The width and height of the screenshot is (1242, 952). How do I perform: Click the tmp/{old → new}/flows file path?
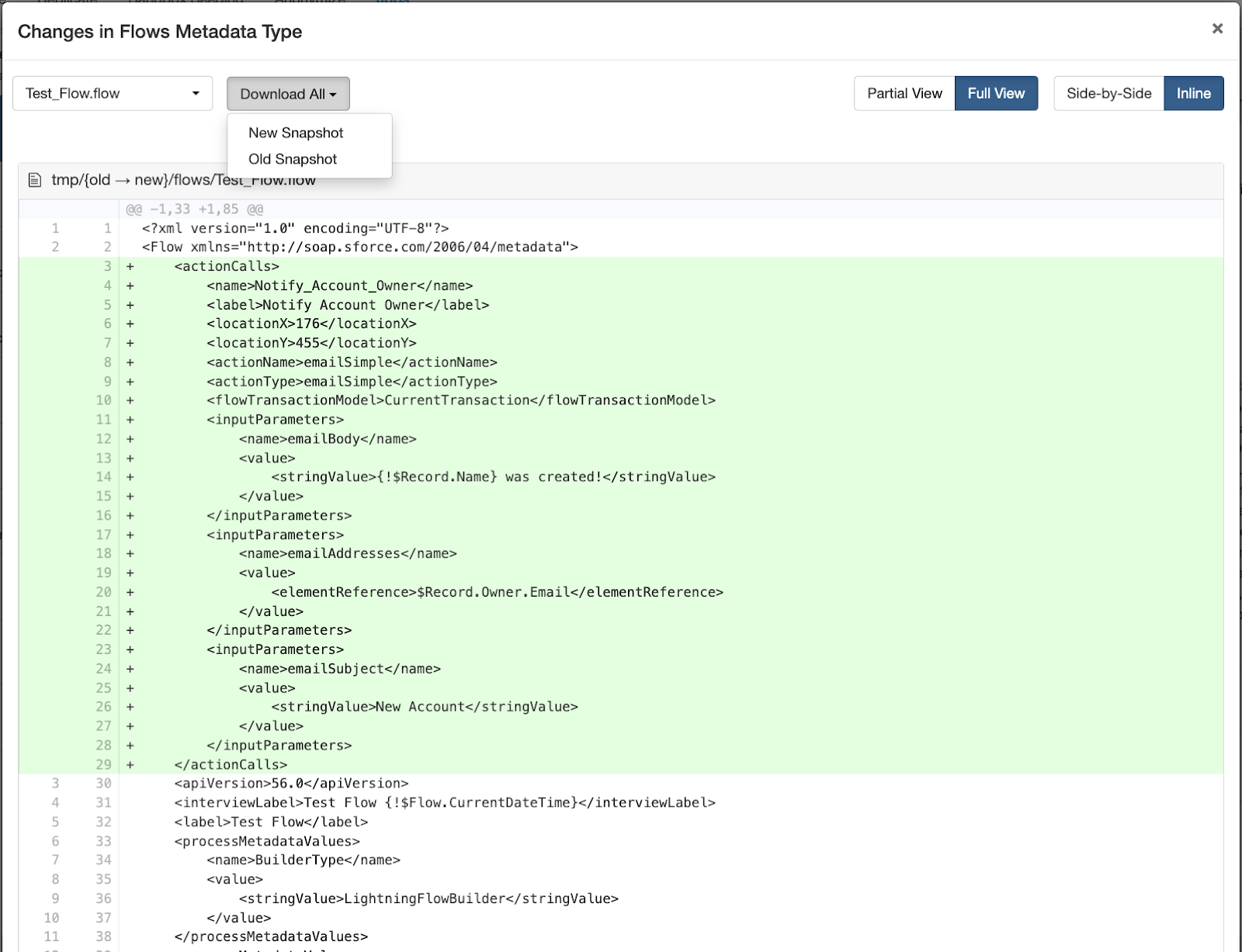click(183, 180)
